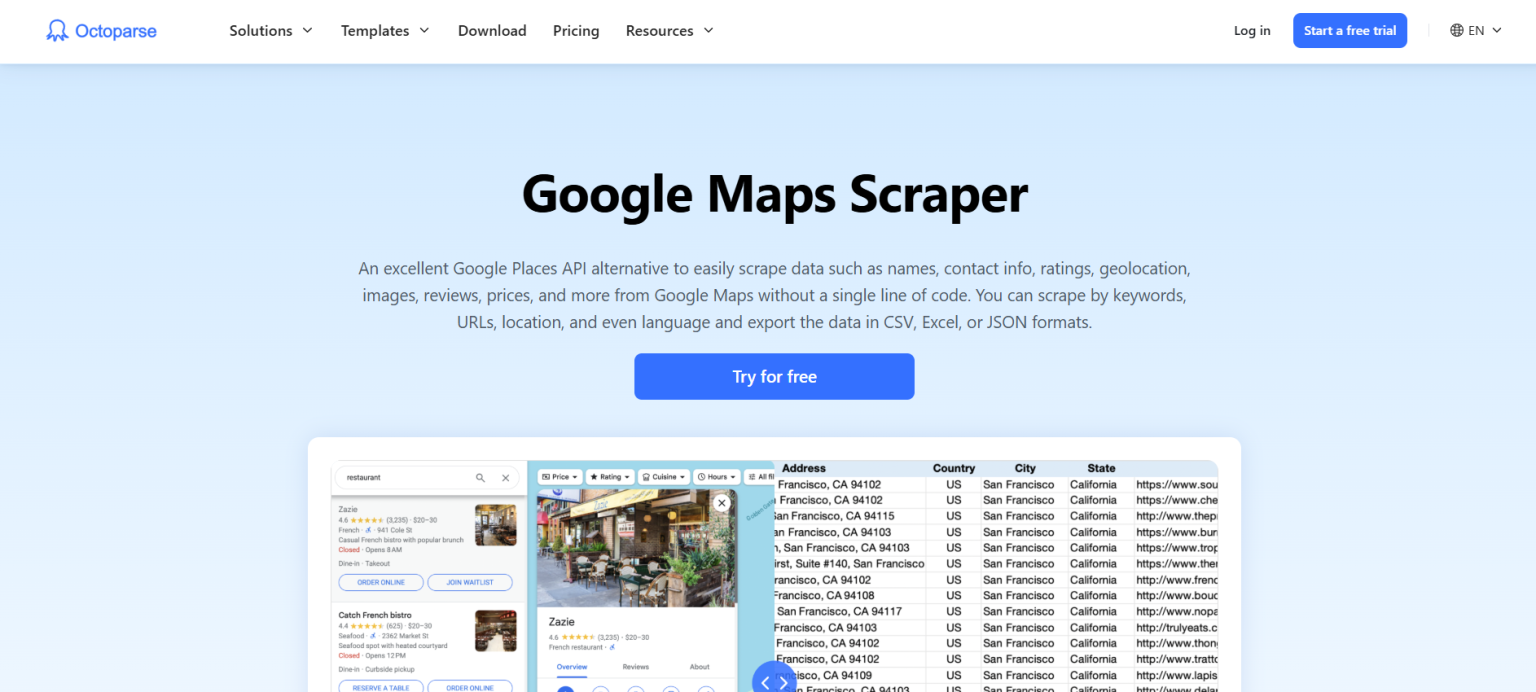The height and width of the screenshot is (692, 1536).
Task: Click the Try for free button
Action: tap(774, 376)
